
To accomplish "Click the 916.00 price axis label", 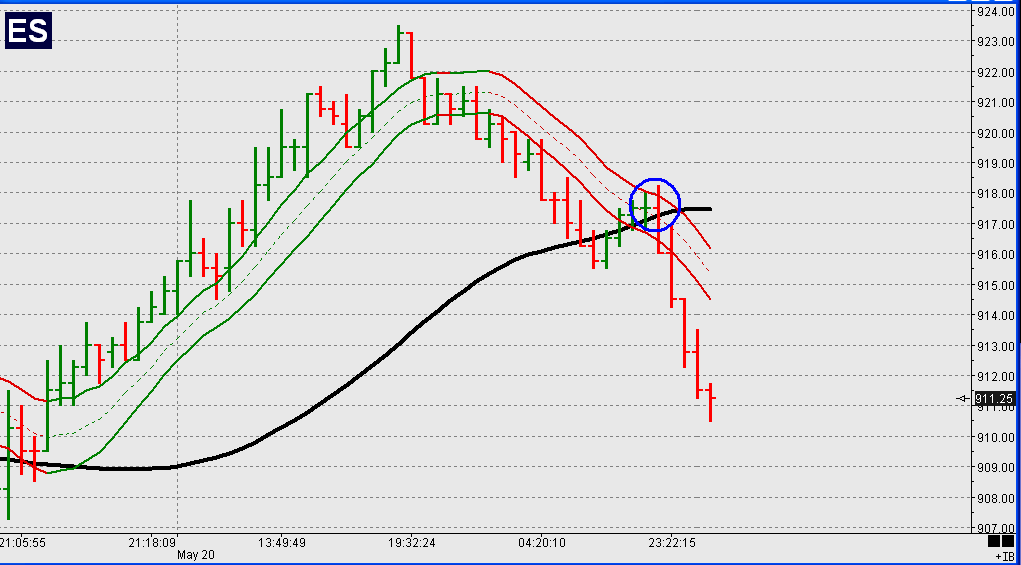I will pos(995,255).
